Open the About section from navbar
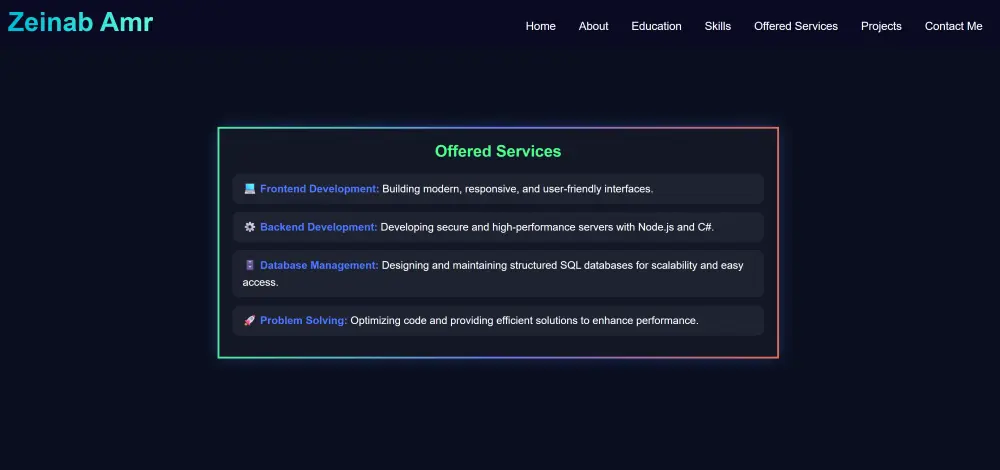Viewport: 1000px width, 470px height. pyautogui.click(x=593, y=26)
